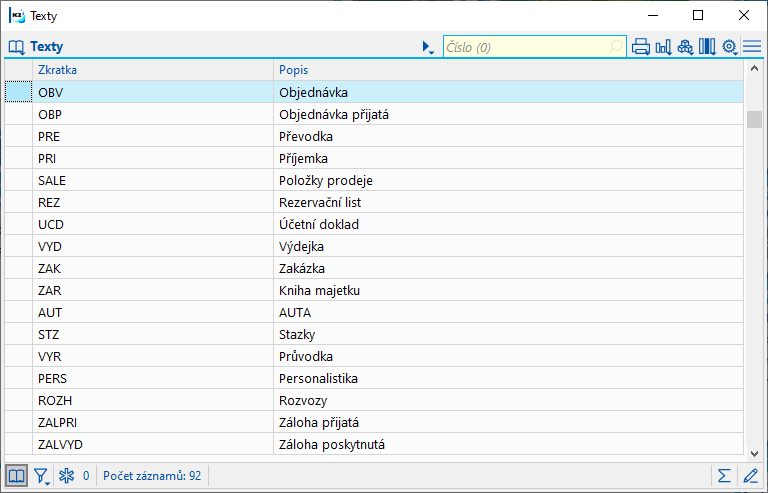
Task: Click the pencil edit icon
Action: coord(750,475)
